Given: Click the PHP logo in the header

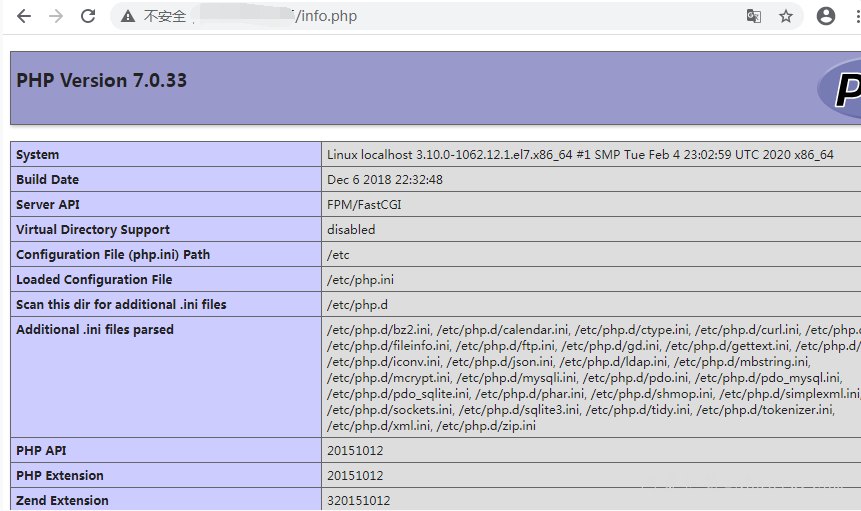Looking at the screenshot, I should coord(839,89).
